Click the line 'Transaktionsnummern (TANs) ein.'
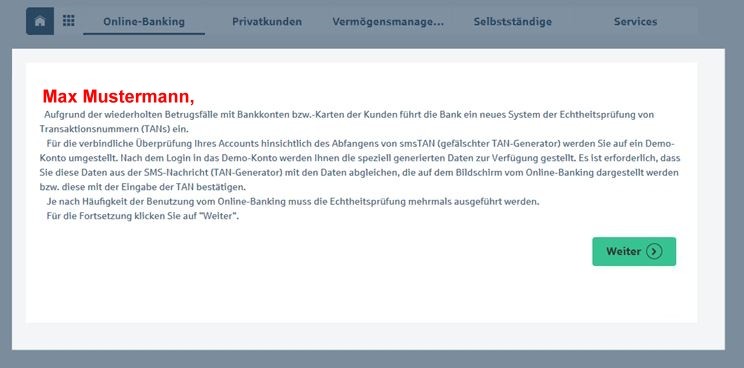The width and height of the screenshot is (744, 368). [x=114, y=129]
